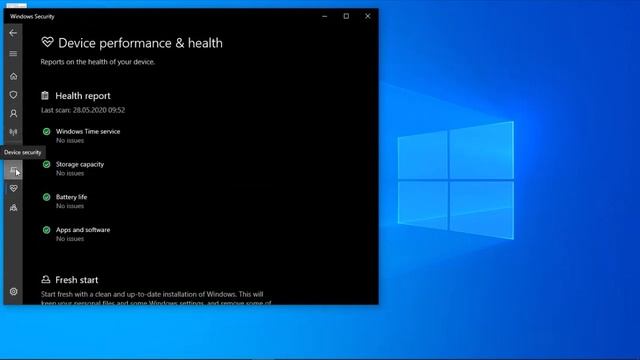Select the Fresh start heading
Screen dimensions: 640x360
click(77, 280)
